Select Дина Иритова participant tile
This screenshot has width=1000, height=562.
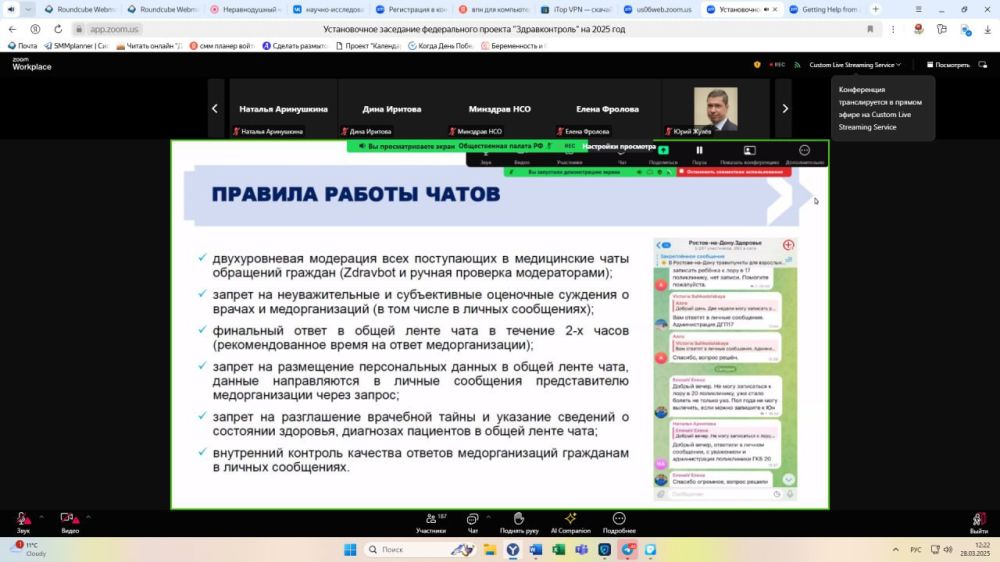392,108
